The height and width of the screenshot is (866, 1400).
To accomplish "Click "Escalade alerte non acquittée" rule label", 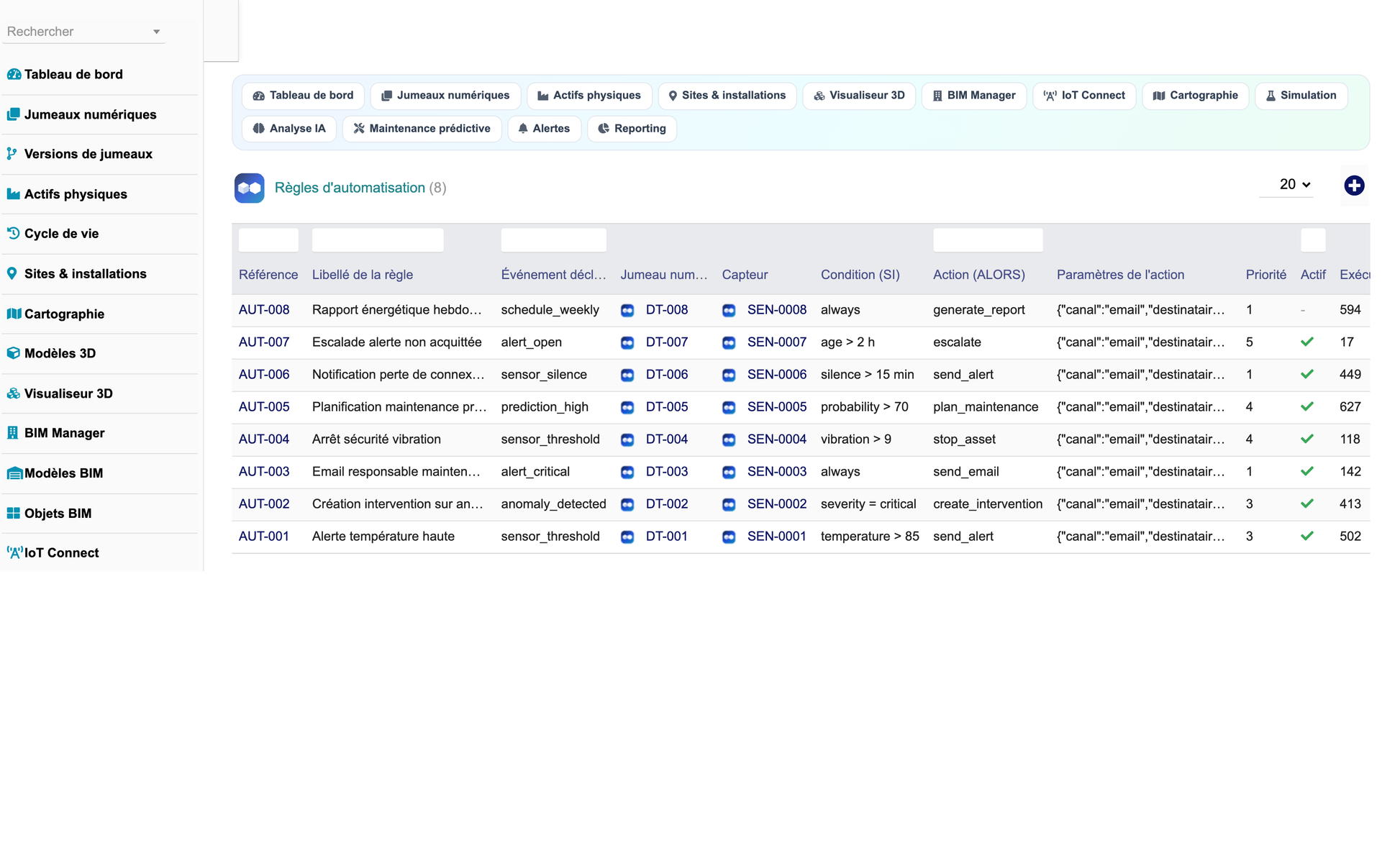I will click(x=397, y=342).
